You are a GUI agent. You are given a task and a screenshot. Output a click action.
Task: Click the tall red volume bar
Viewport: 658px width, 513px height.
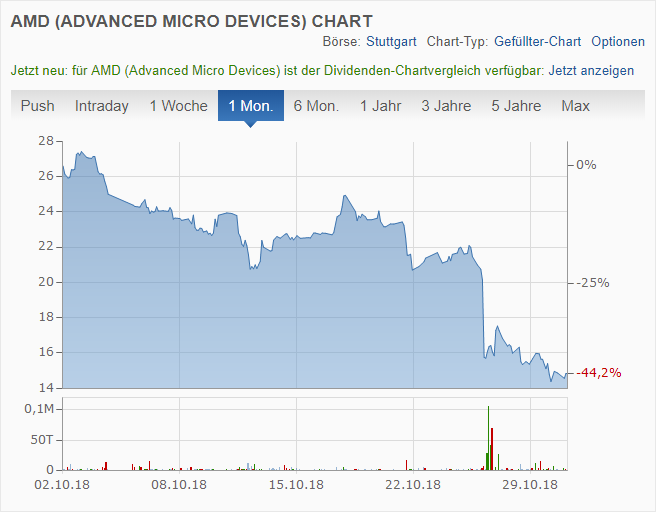click(492, 449)
